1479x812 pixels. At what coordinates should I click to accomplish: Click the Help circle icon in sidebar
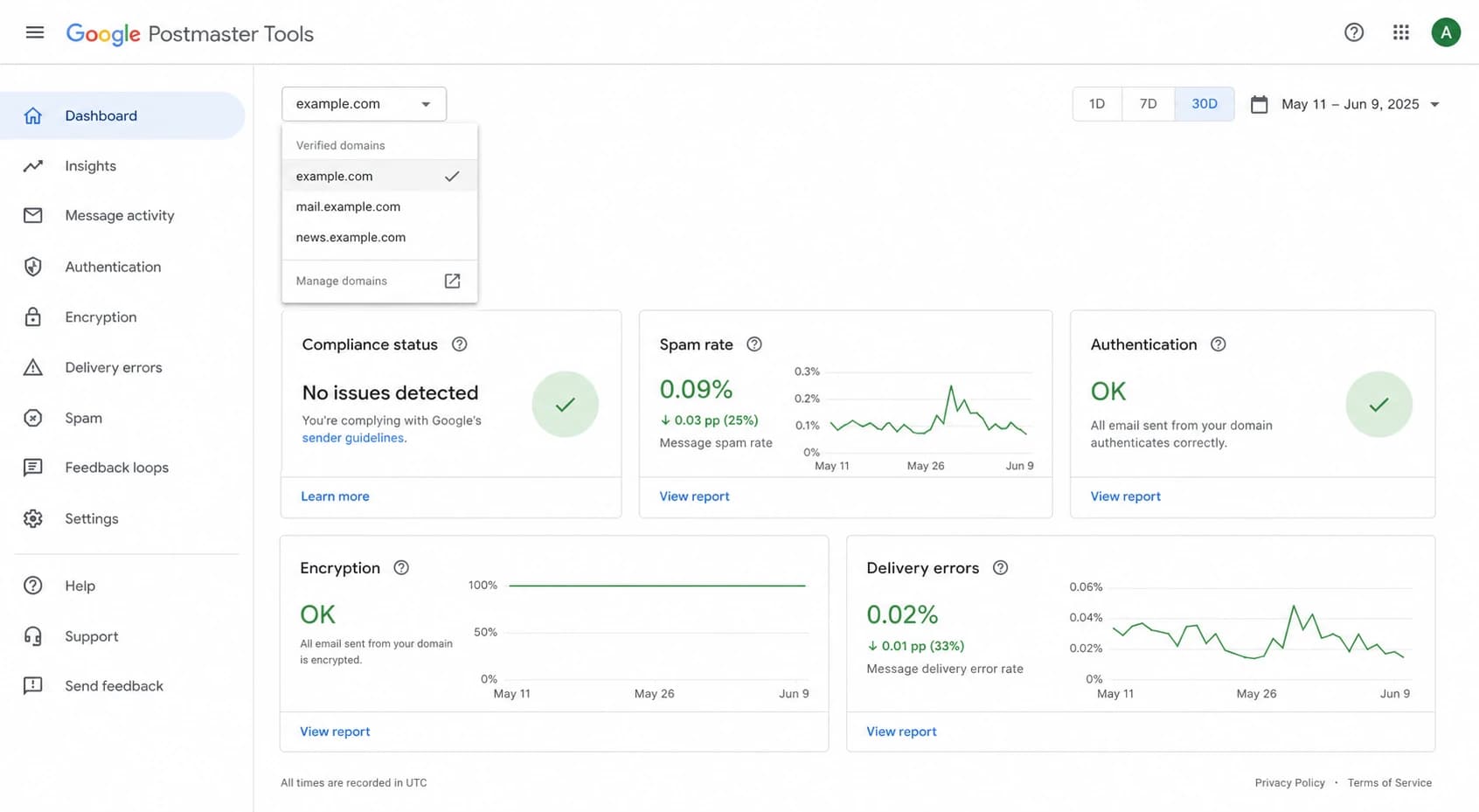pos(33,586)
